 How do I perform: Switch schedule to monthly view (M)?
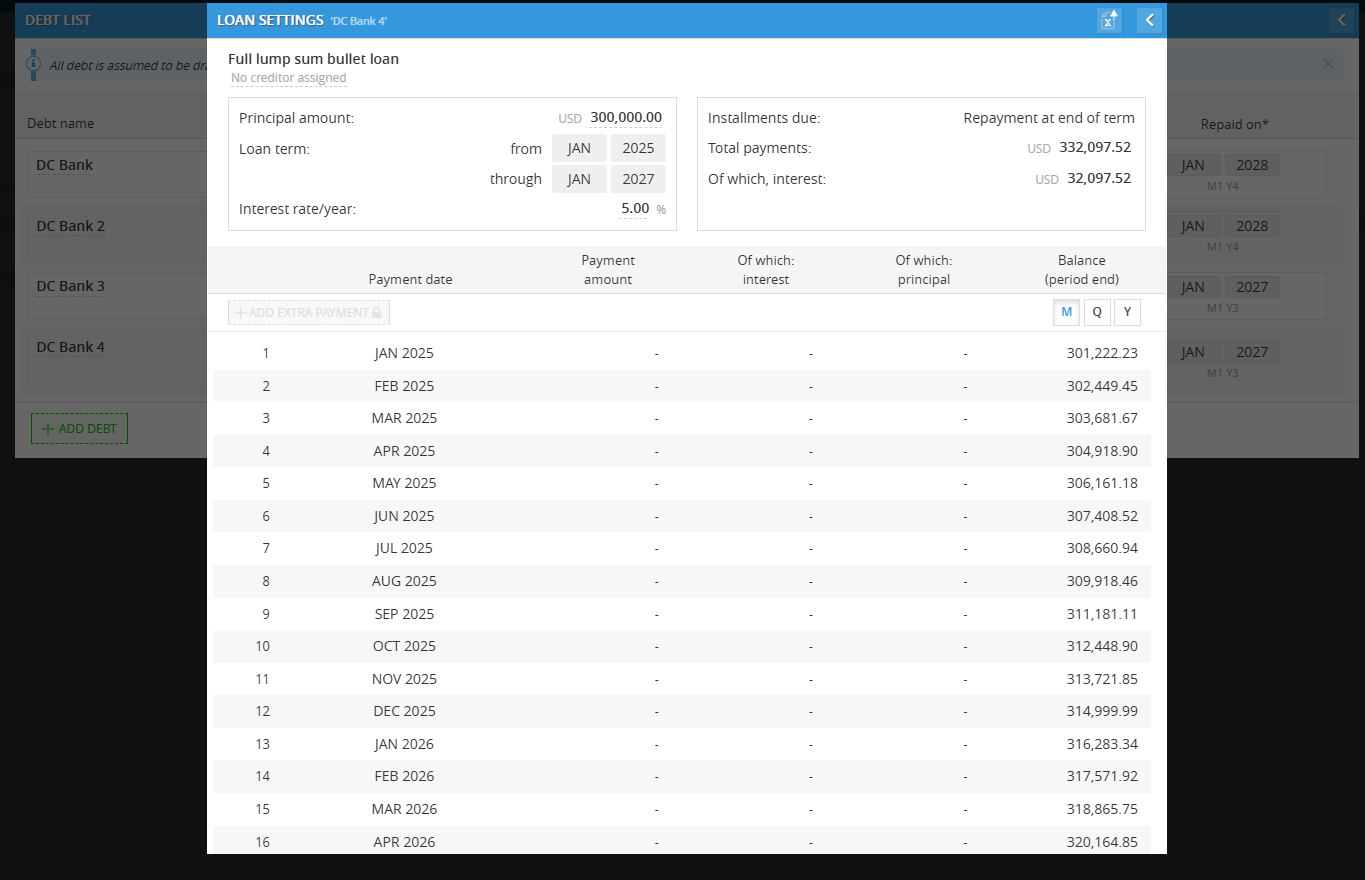pos(1066,312)
